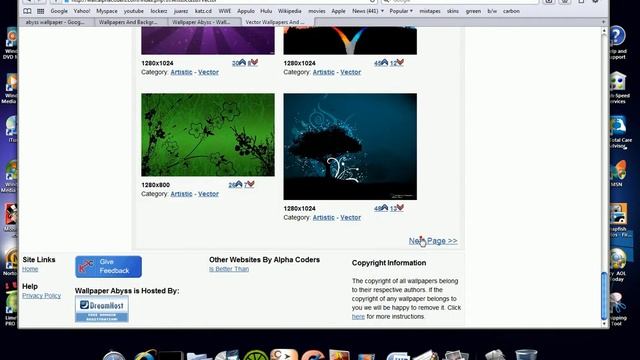Open the MSN desktop icon

pyautogui.click(x=618, y=174)
